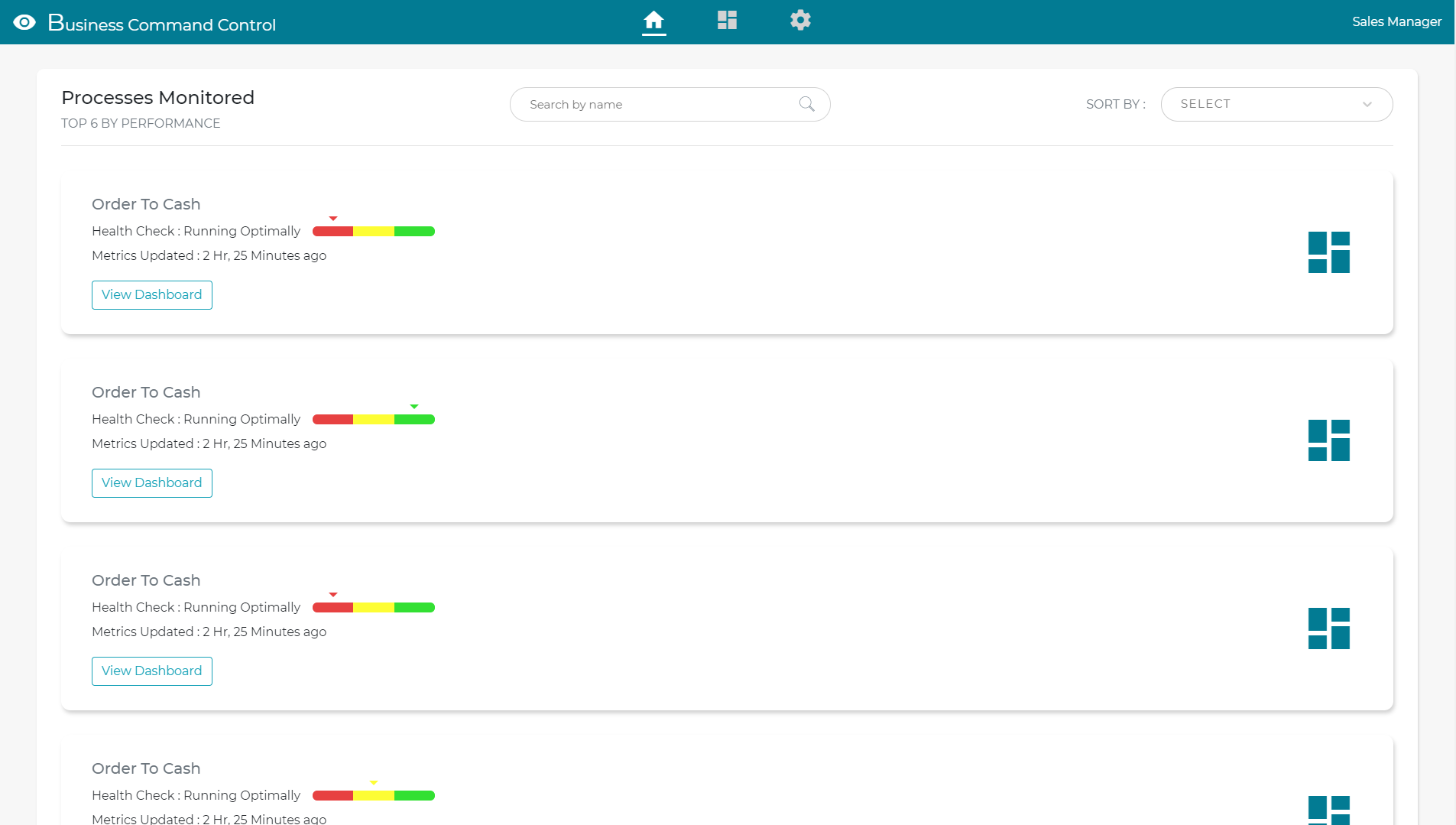Click the search magnifier icon
Viewport: 1456px width, 825px height.
click(x=806, y=104)
